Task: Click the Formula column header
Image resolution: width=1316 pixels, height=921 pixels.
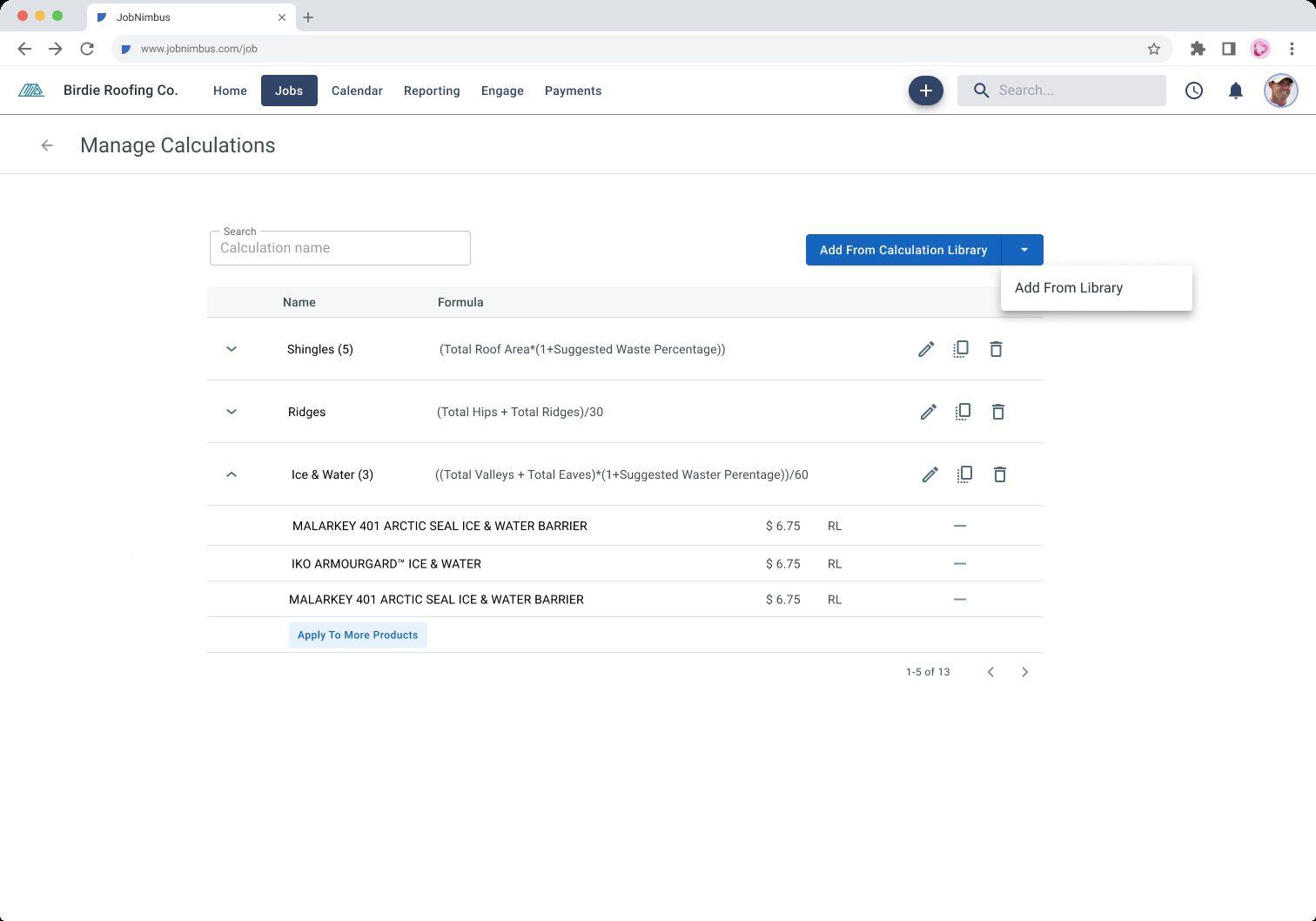Action: click(460, 302)
